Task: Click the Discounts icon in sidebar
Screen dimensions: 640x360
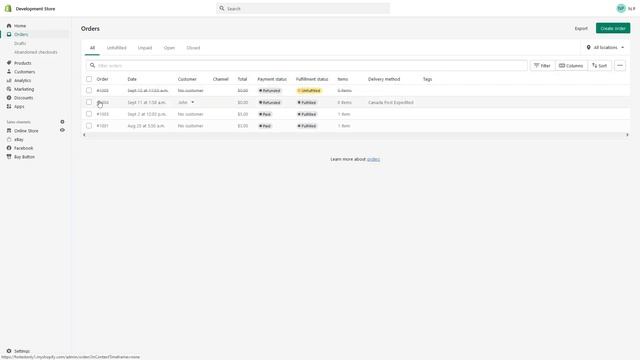Action: [9, 98]
